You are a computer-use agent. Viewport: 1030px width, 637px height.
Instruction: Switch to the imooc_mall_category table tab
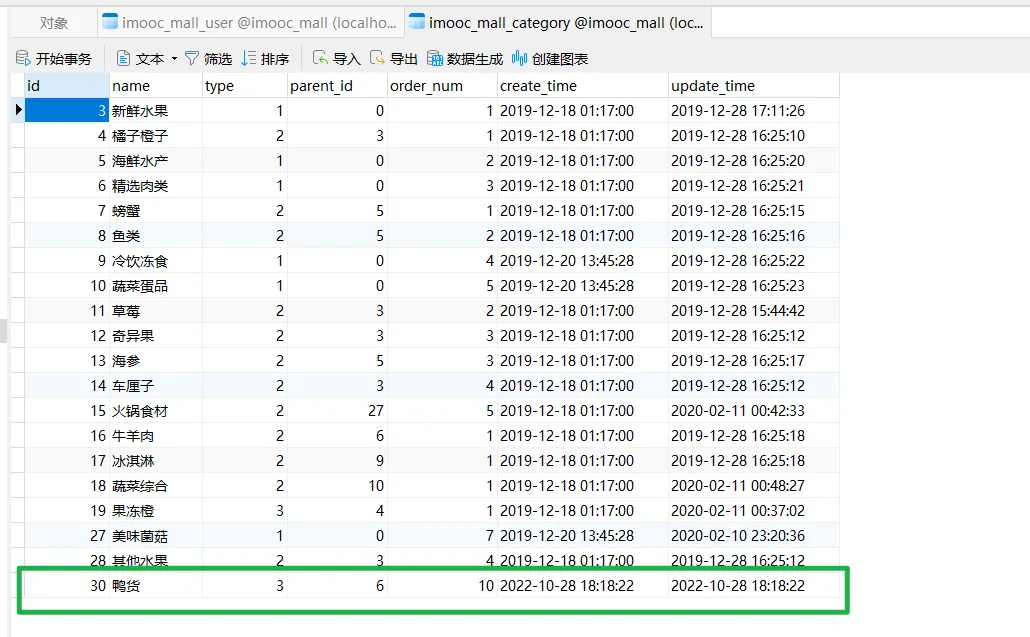(558, 23)
